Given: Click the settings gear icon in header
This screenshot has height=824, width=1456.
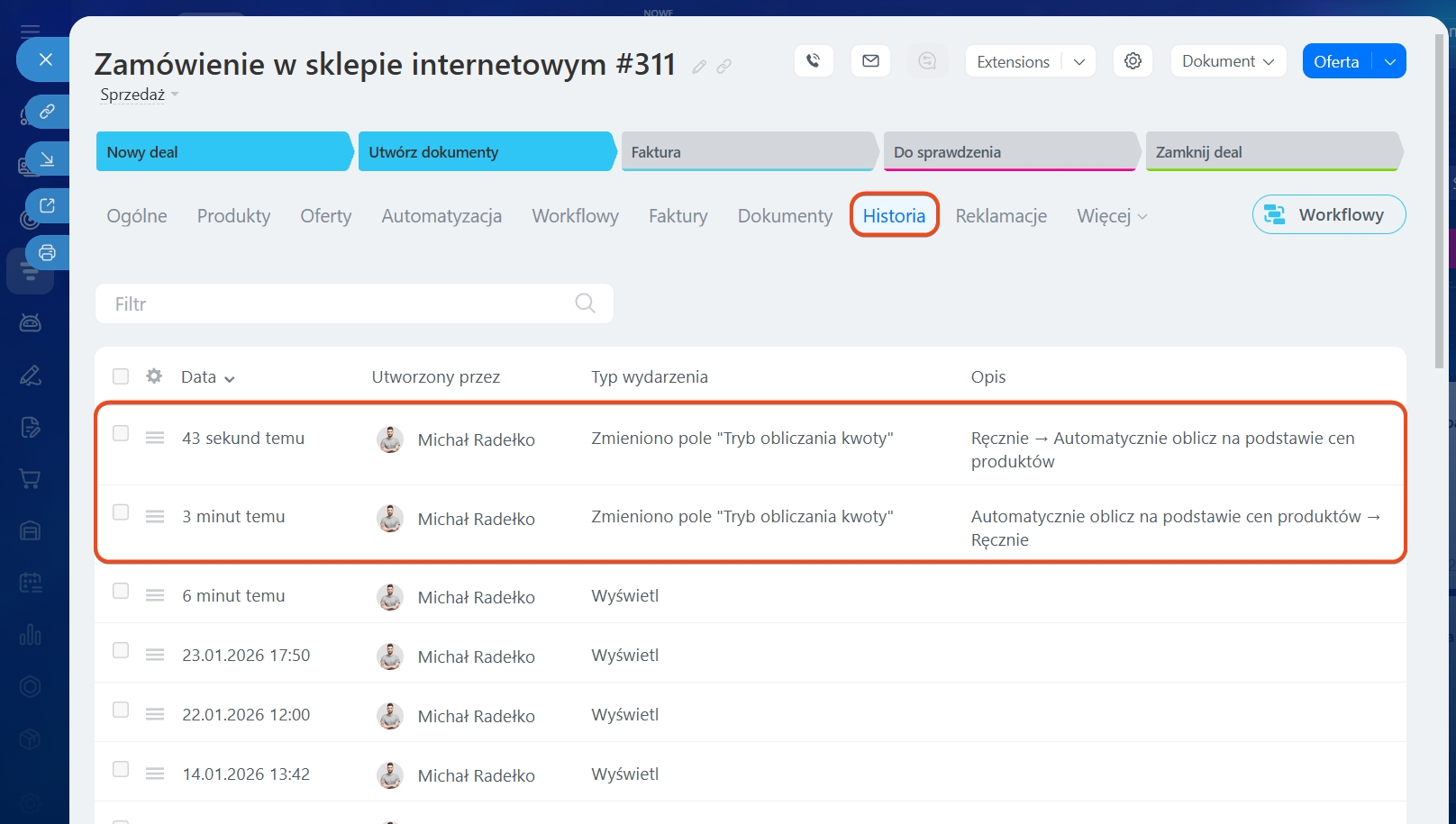Looking at the screenshot, I should 1133,61.
